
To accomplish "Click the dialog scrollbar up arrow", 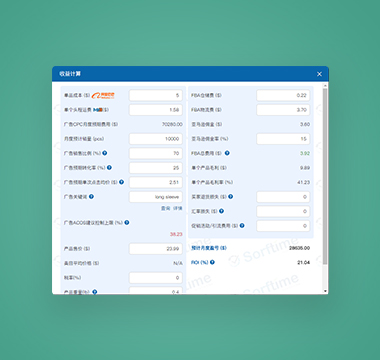I will pyautogui.click(x=325, y=86).
